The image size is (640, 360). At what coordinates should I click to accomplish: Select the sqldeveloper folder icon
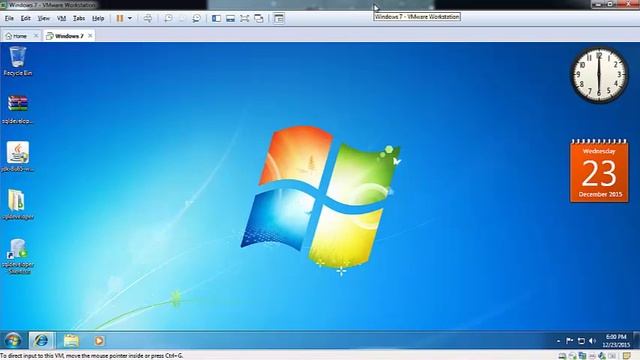click(x=18, y=205)
